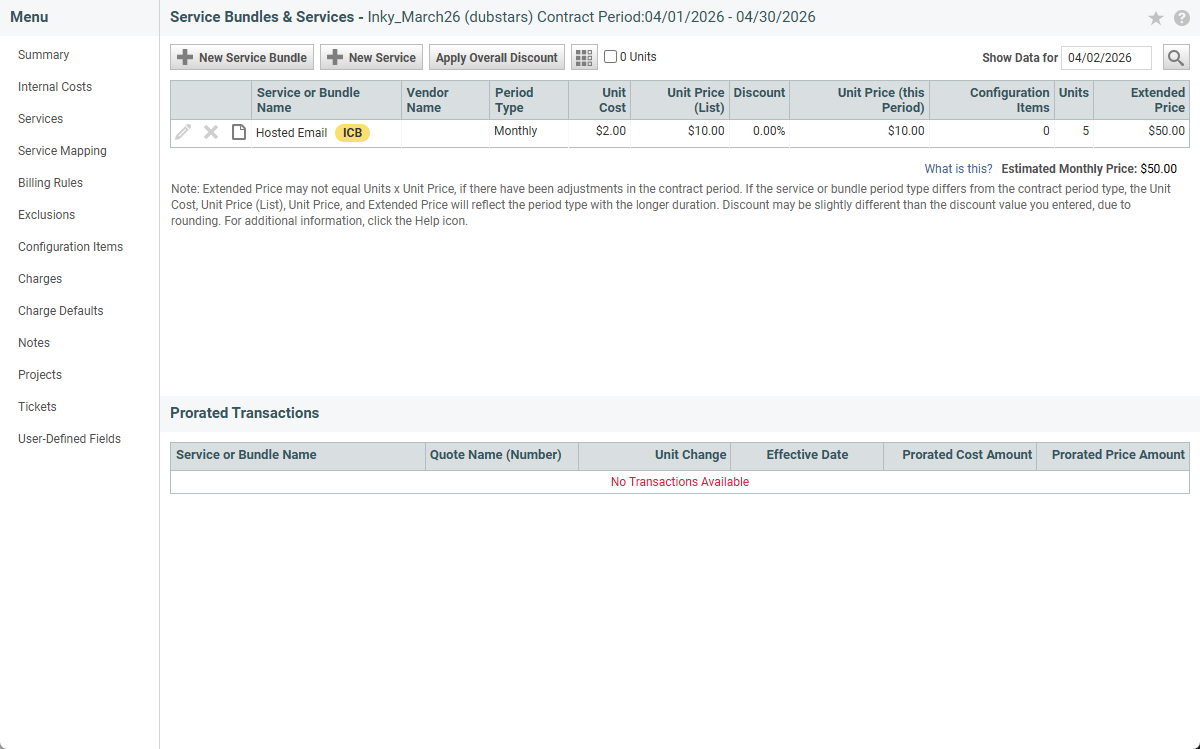Screen dimensions: 1200x749
Task: Click the Show Data for date field
Action: coord(1105,58)
